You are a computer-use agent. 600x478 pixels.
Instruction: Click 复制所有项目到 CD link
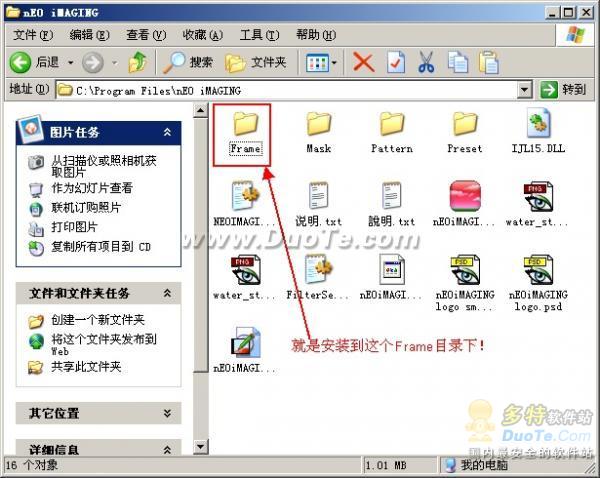[x=101, y=247]
